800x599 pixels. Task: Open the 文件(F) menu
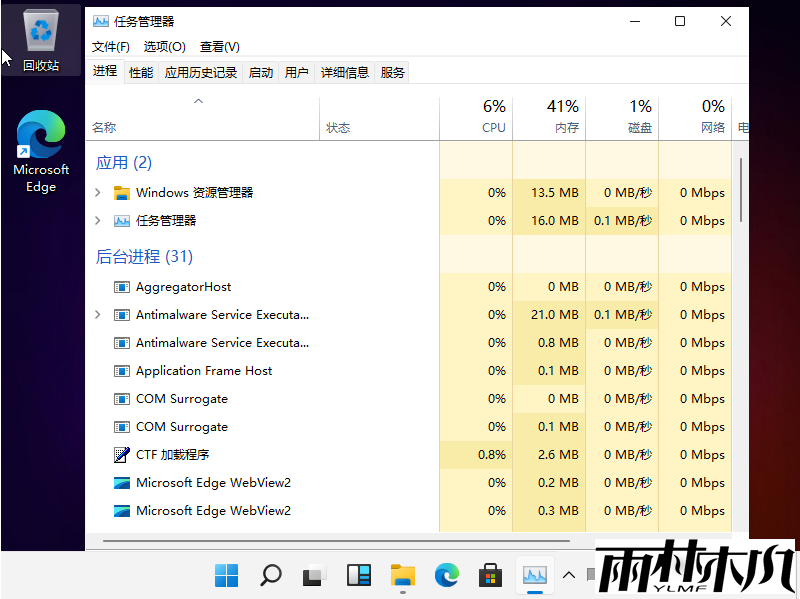click(x=110, y=47)
